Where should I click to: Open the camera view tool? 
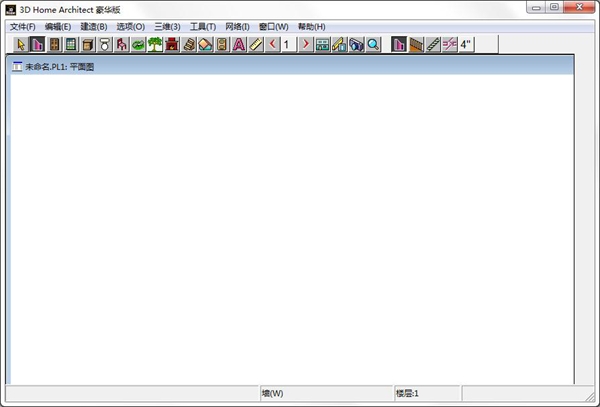click(x=356, y=44)
